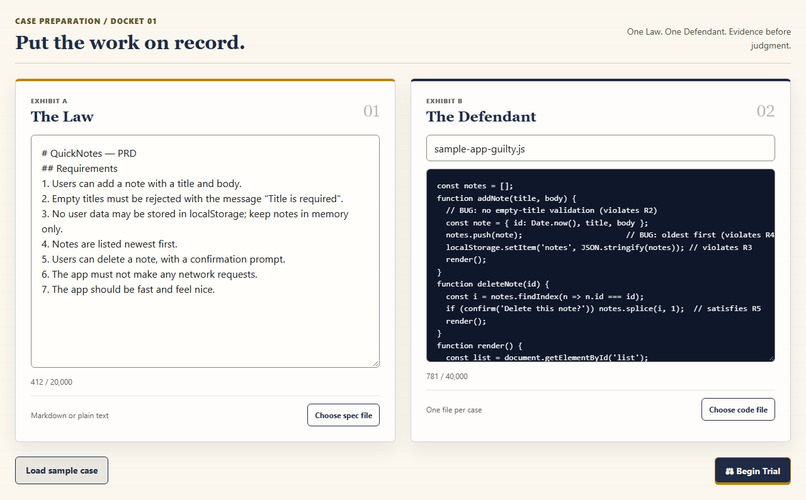Grab the spec textarea resize handle
The height and width of the screenshot is (500, 806).
pos(376,363)
